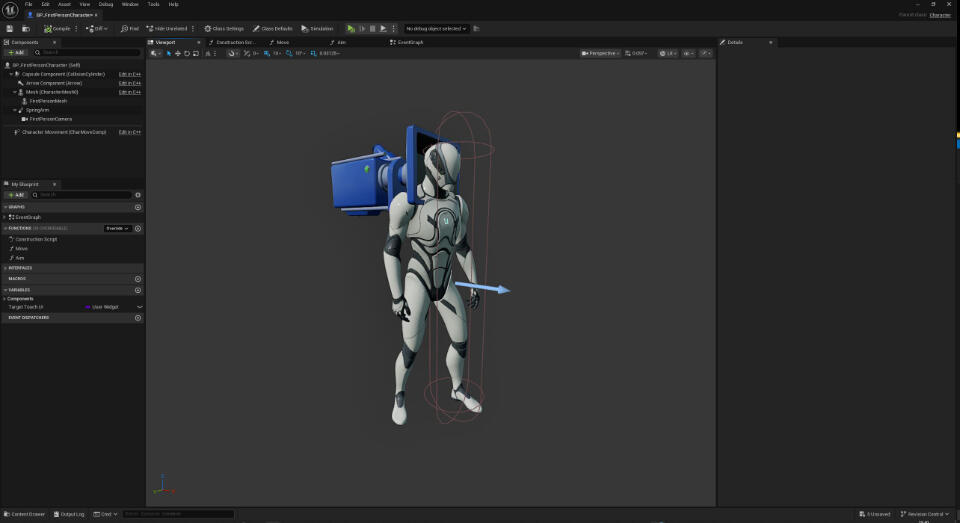The width and height of the screenshot is (960, 523).
Task: Switch to the Move function tab
Action: (282, 42)
